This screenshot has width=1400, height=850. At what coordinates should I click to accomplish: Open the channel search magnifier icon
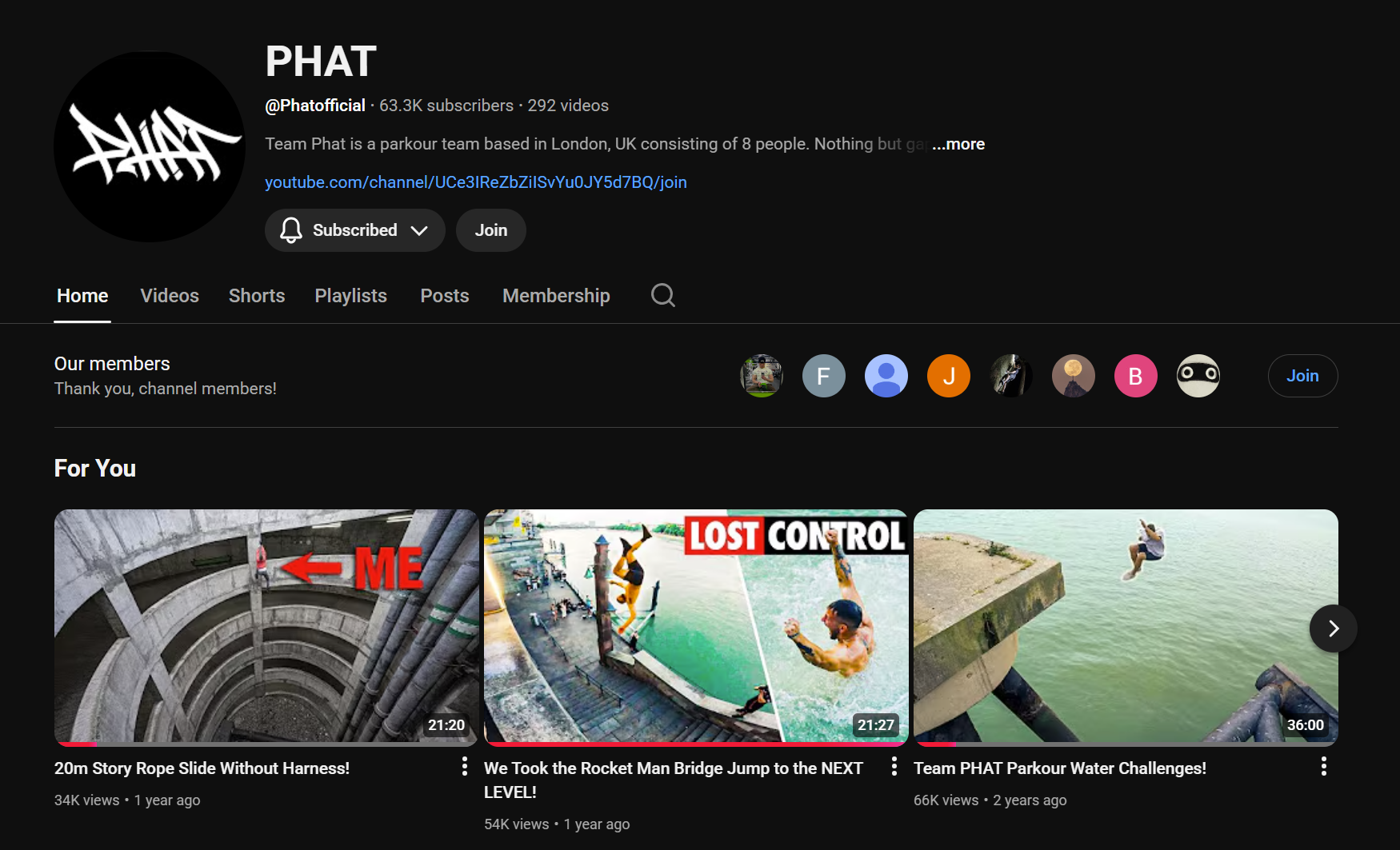click(663, 296)
